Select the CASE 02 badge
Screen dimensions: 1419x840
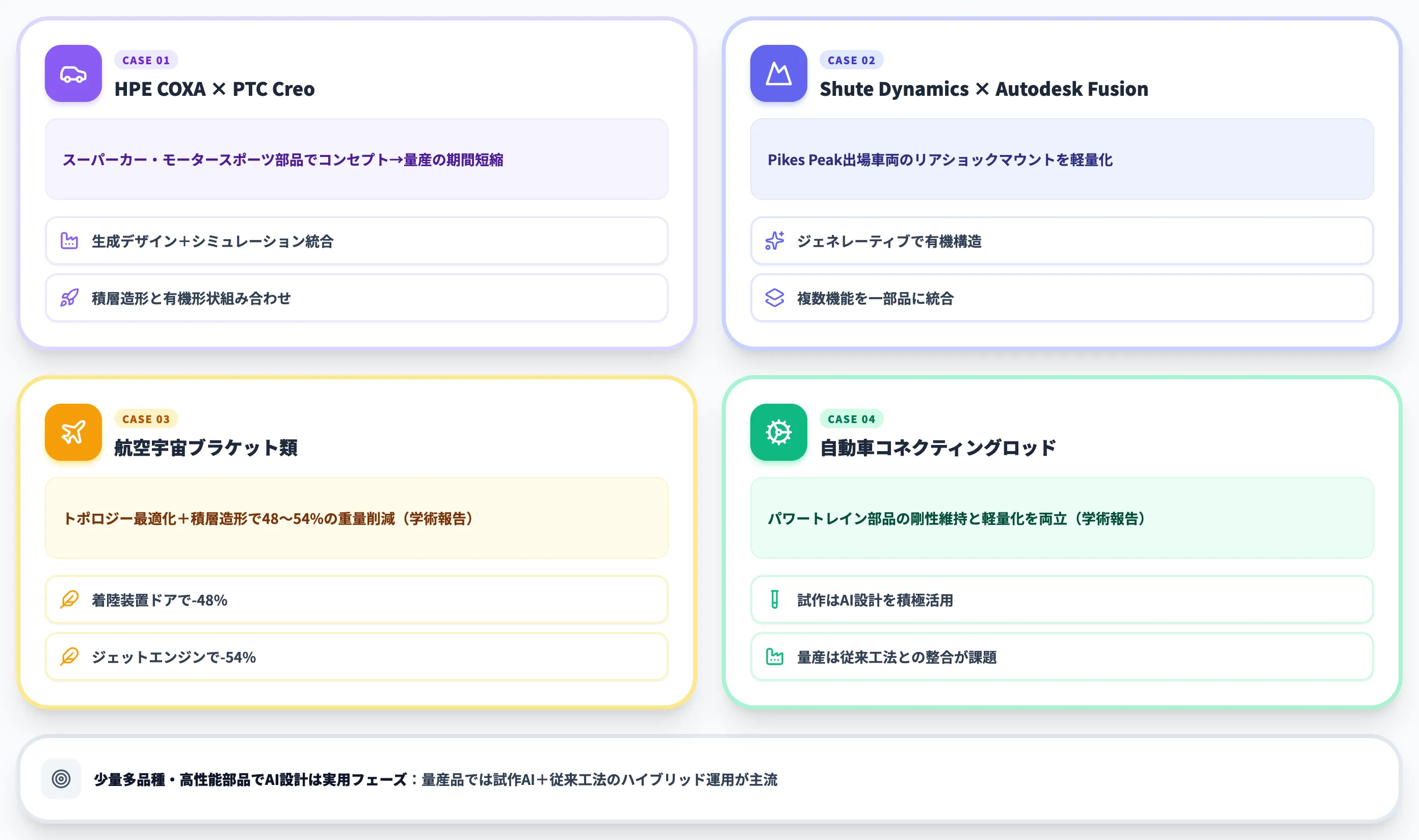click(x=851, y=60)
